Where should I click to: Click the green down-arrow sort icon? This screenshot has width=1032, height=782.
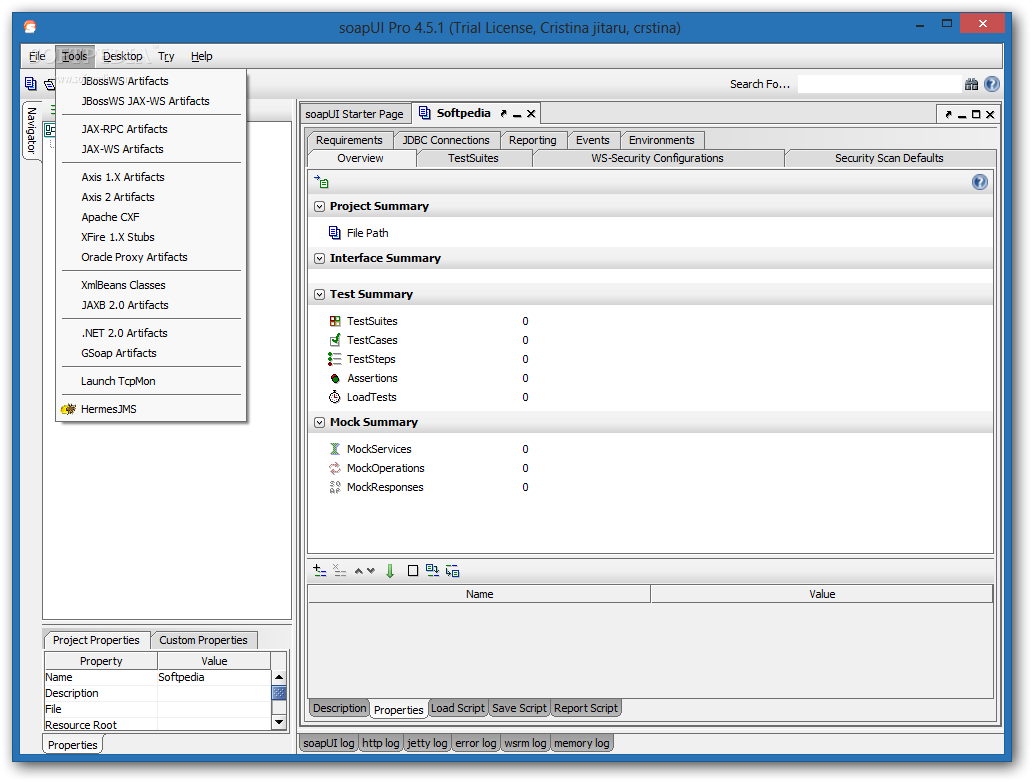click(x=390, y=571)
